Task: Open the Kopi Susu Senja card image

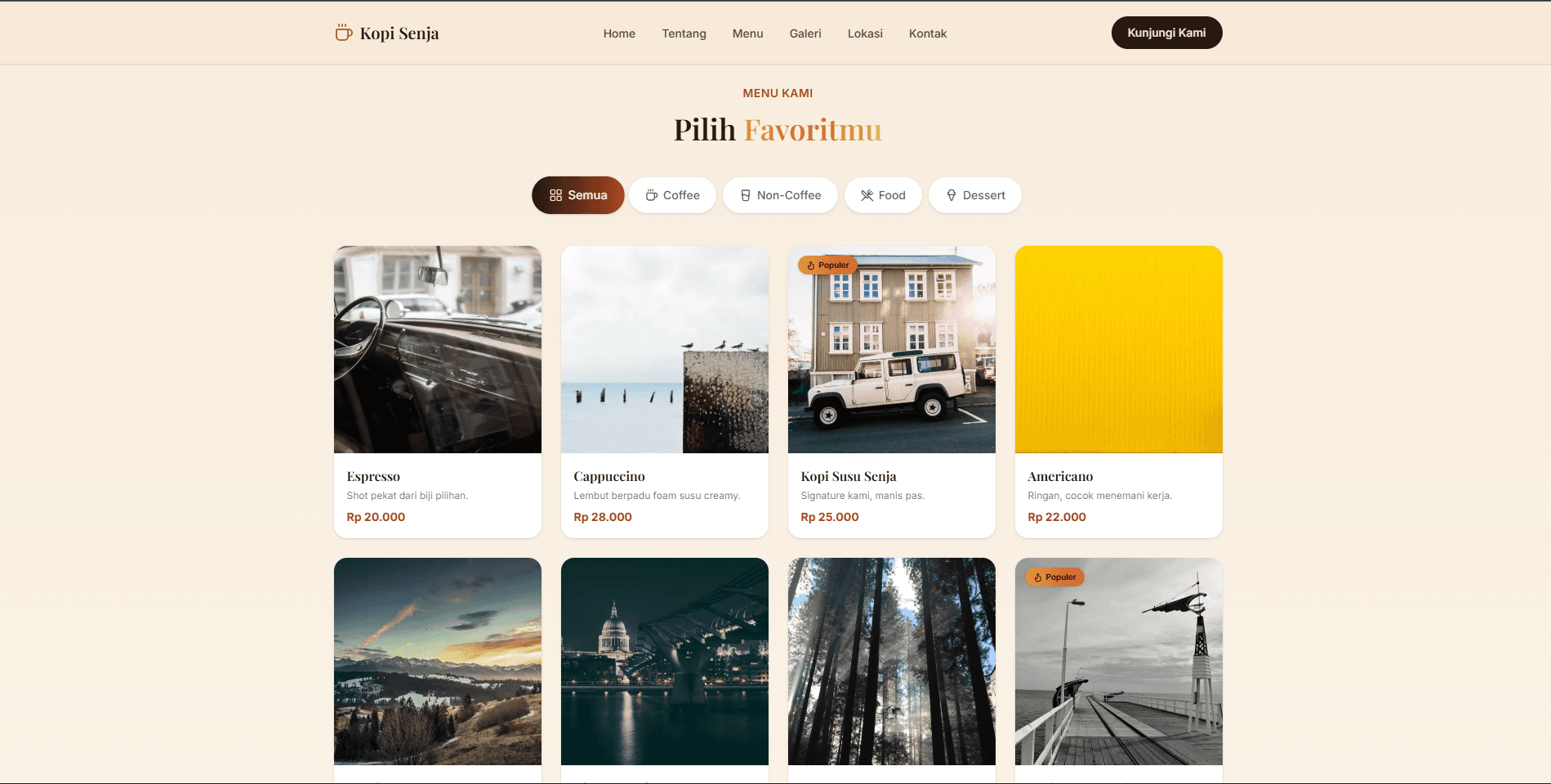Action: 892,350
